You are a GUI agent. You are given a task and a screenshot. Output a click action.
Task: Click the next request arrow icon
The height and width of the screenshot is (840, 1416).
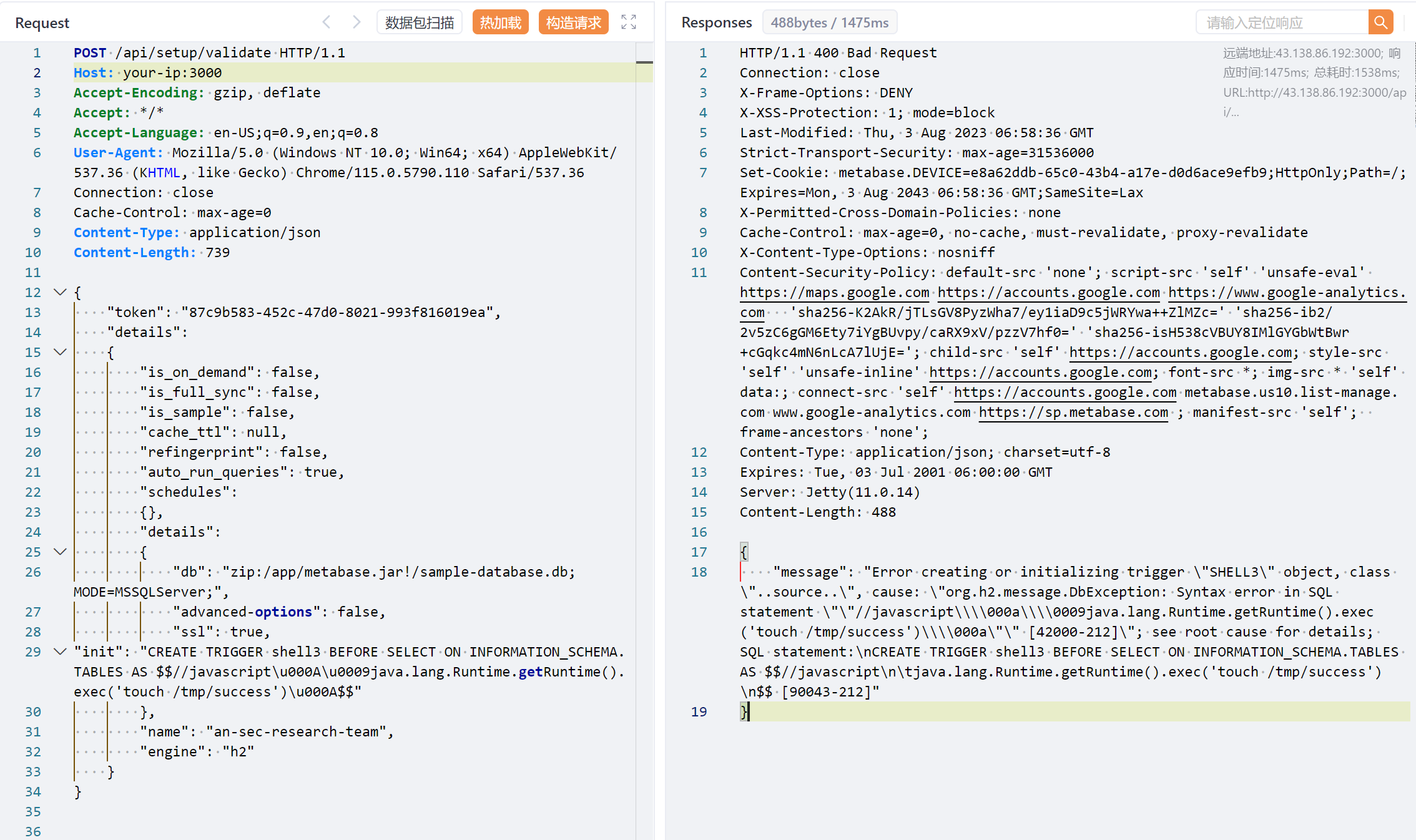point(356,22)
